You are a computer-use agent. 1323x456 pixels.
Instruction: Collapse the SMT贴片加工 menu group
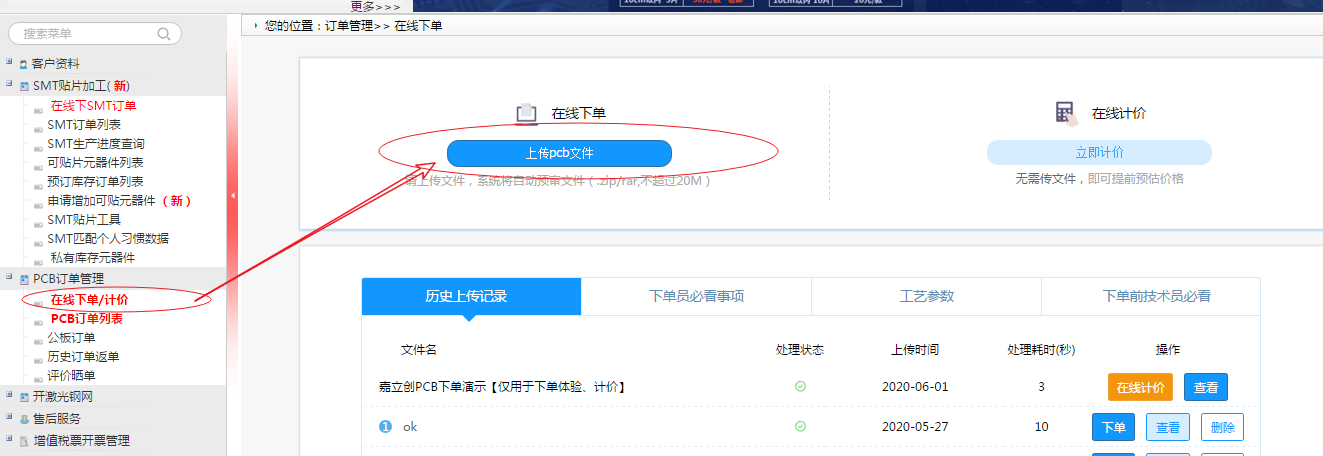point(9,85)
